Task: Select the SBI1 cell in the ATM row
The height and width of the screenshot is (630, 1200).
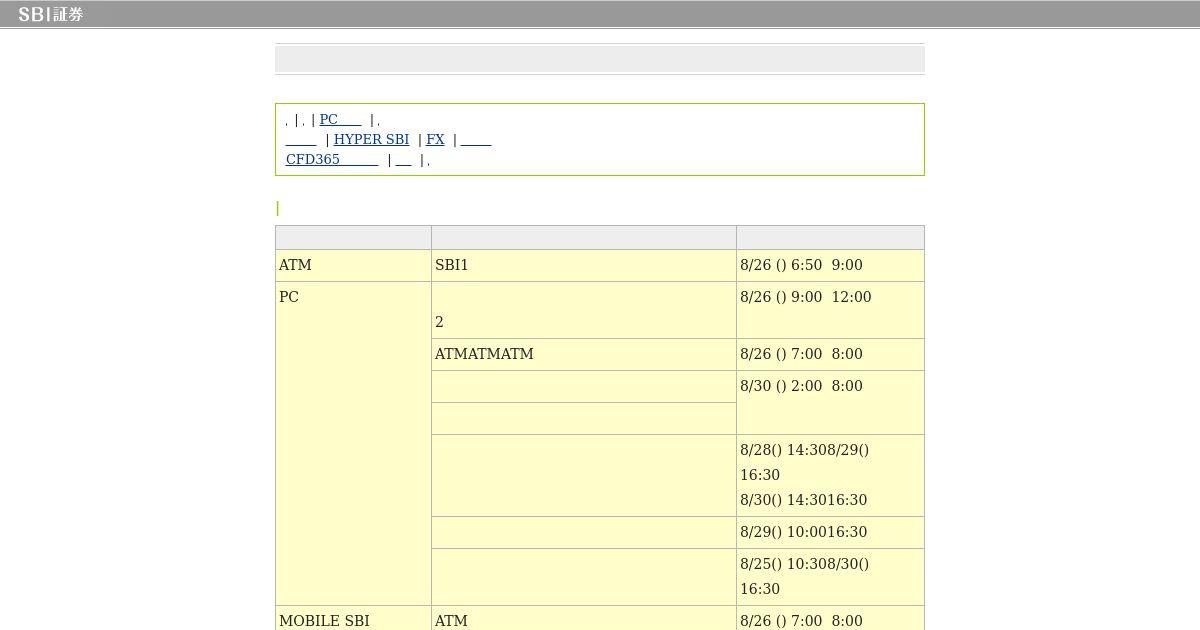Action: click(584, 265)
